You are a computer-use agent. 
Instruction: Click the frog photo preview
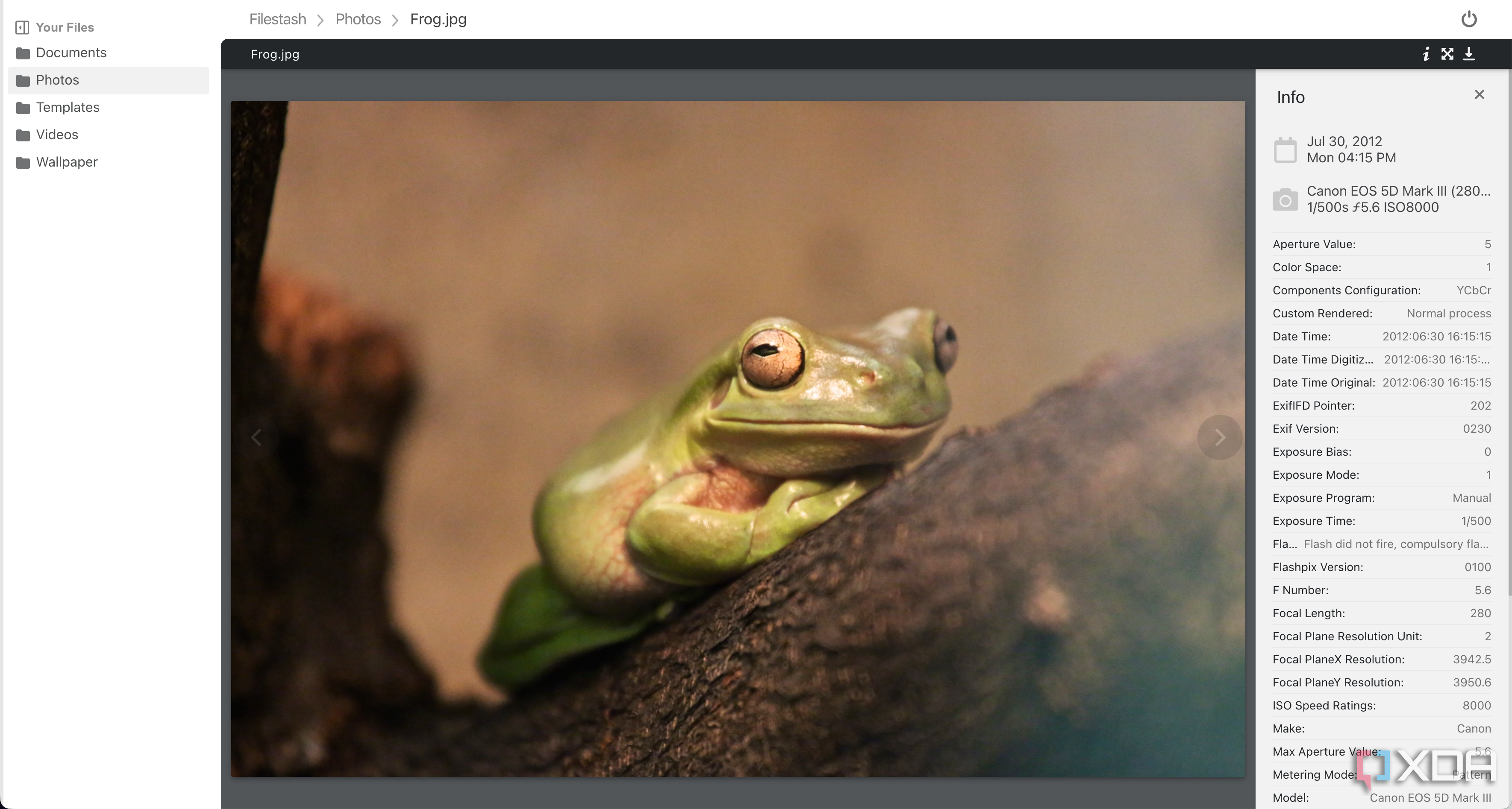[738, 439]
